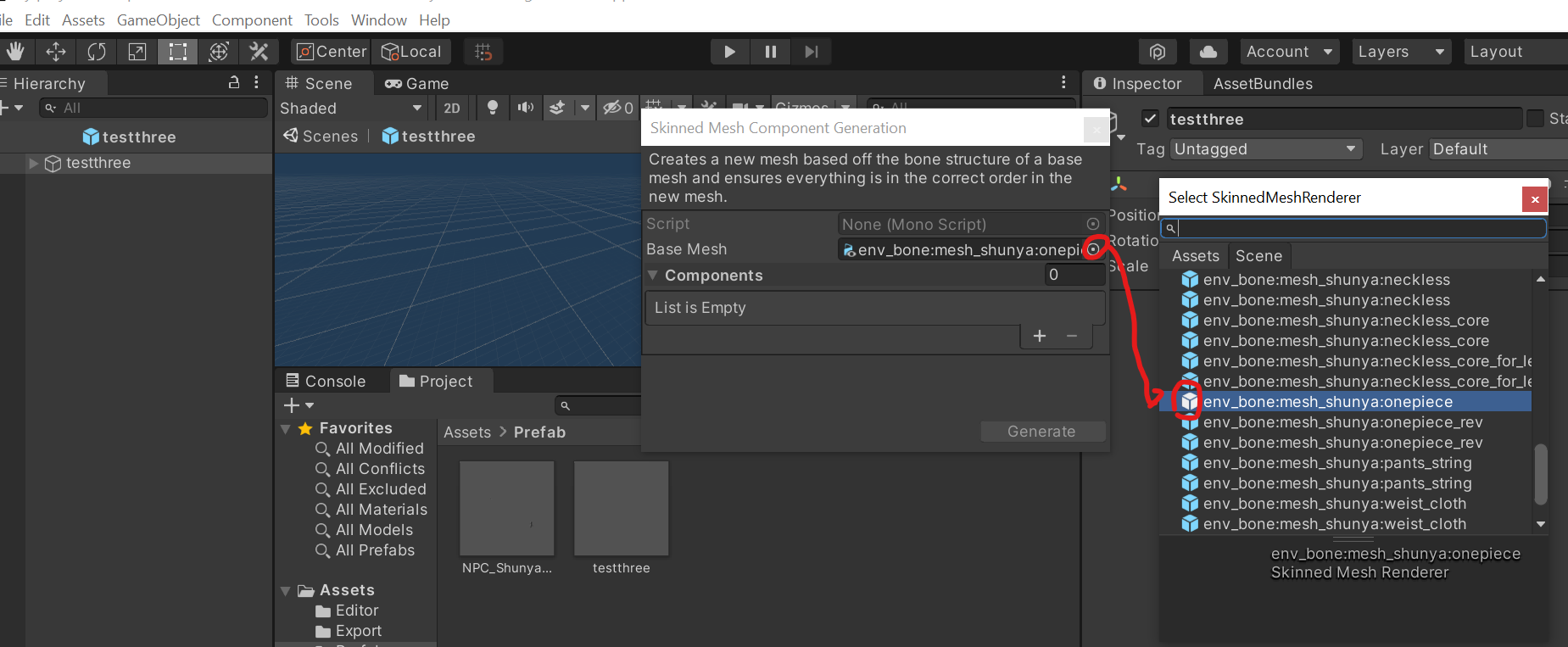Screen dimensions: 1568x647
Task: Expand testthree in the Hierarchy
Action: pyautogui.click(x=33, y=163)
